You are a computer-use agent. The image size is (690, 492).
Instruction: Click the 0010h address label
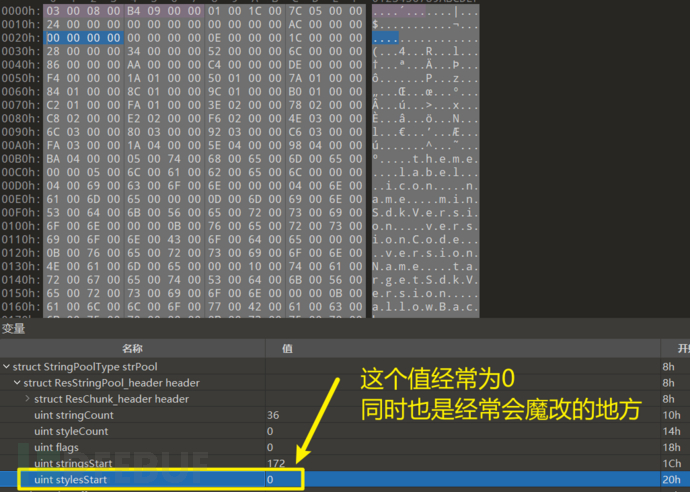pyautogui.click(x=21, y=24)
